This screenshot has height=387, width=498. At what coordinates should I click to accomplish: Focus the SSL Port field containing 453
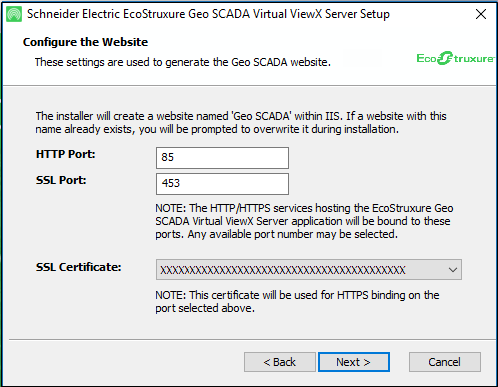point(222,184)
